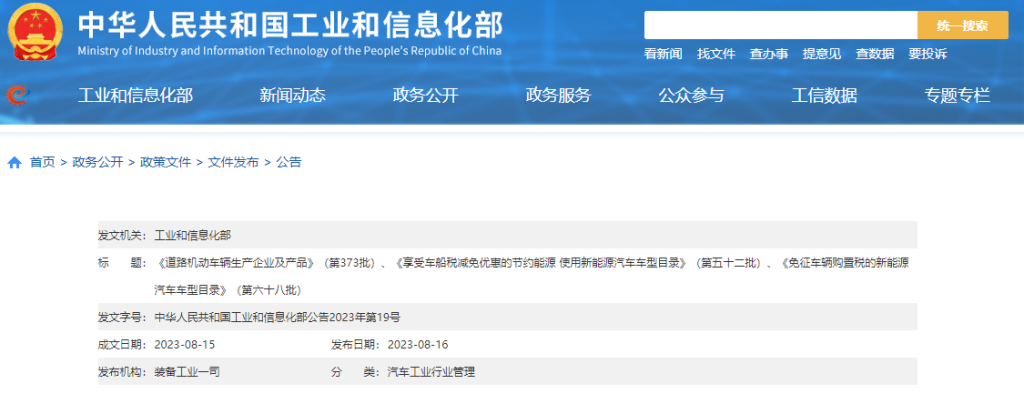
Task: Click the red swirl icon in navigation bar
Action: point(17,95)
